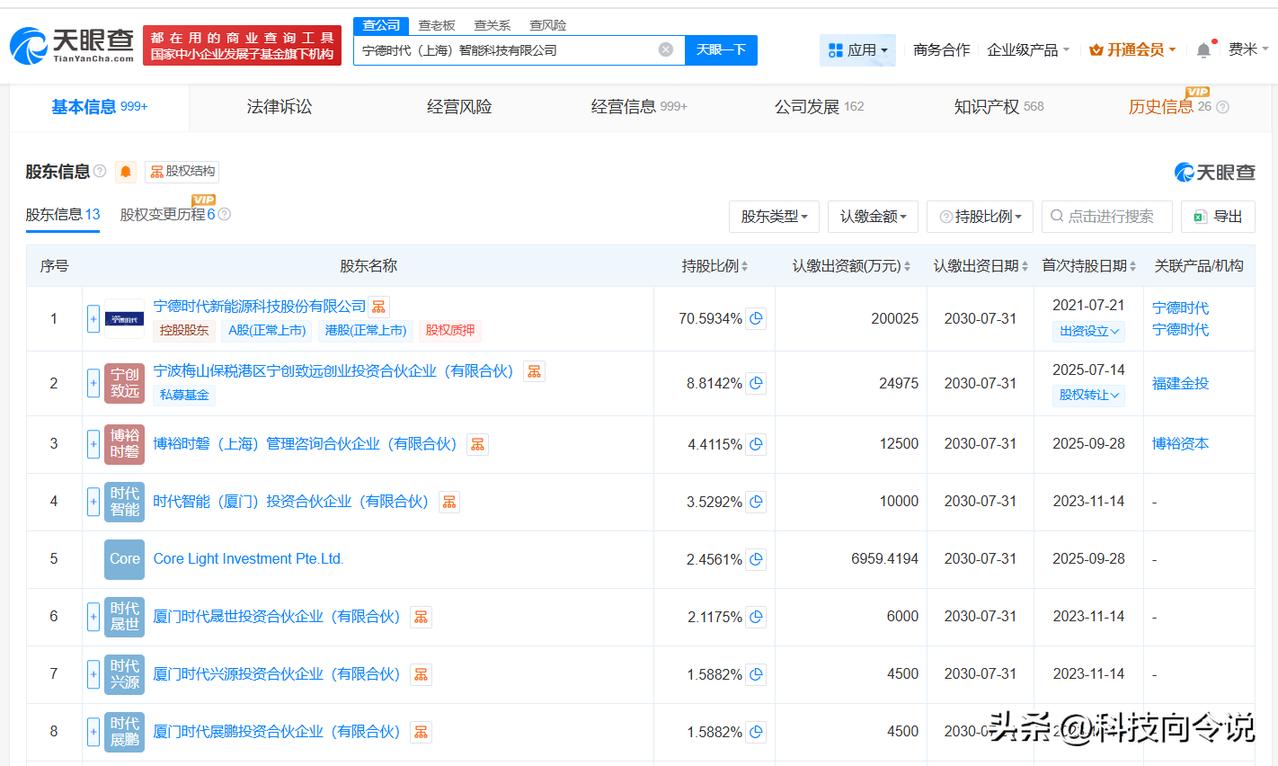Expand row 1 shareholder with plus toggle

point(93,319)
